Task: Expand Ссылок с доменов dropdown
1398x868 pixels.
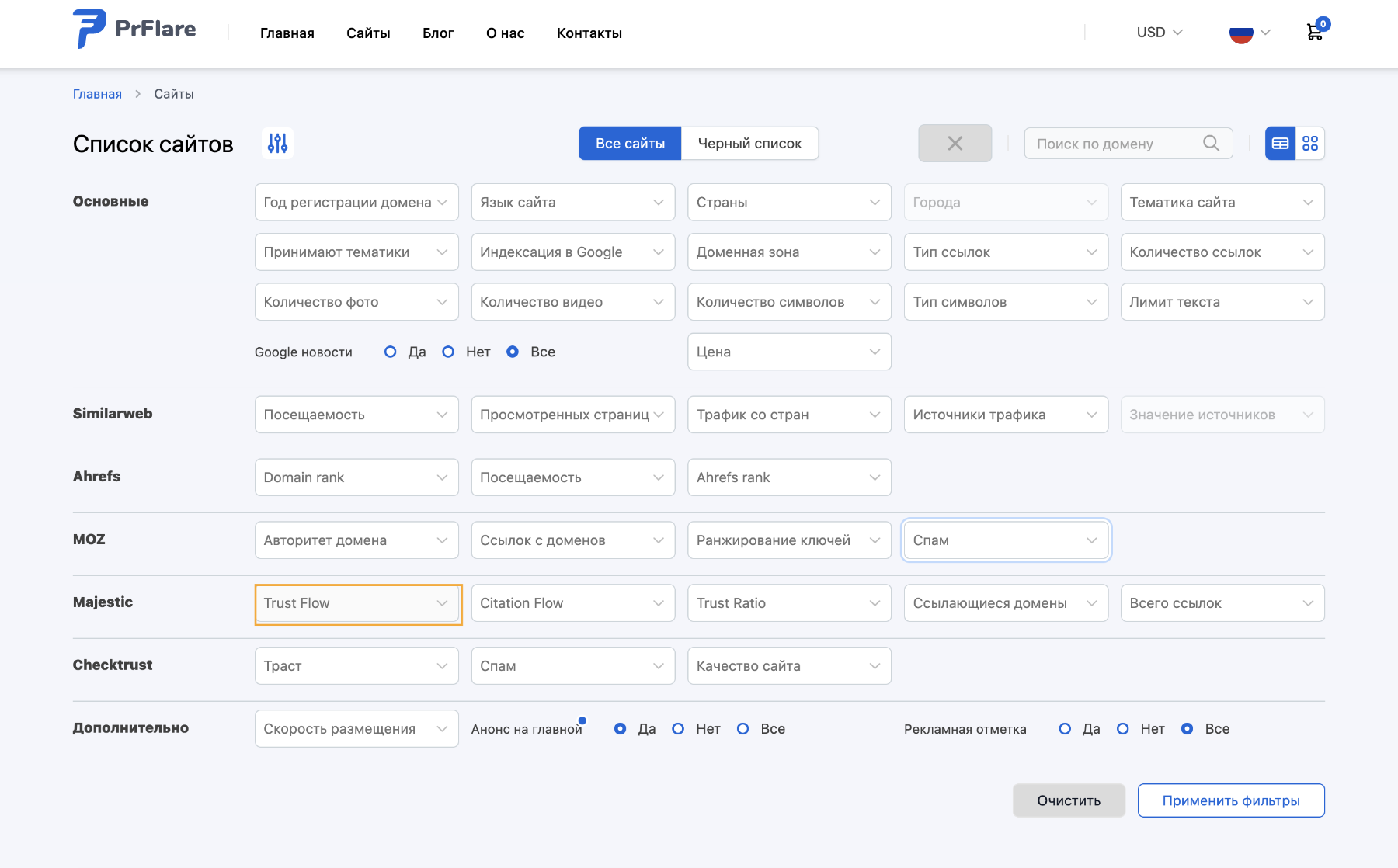Action: point(573,540)
